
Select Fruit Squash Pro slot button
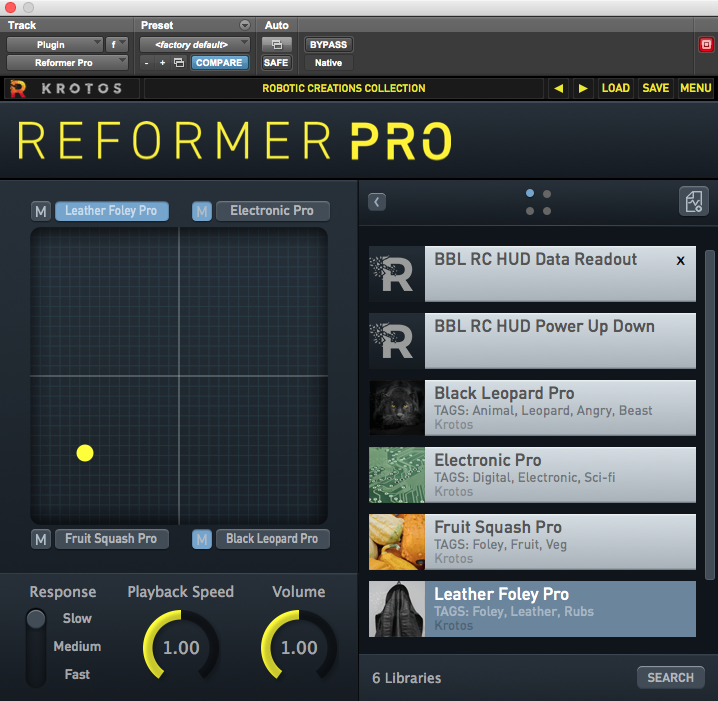tap(112, 539)
